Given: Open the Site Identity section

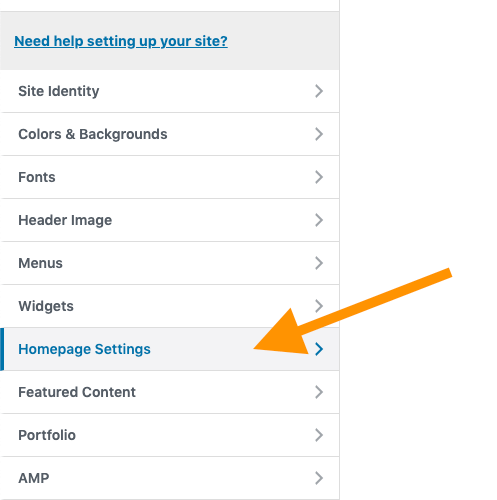Looking at the screenshot, I should [170, 91].
